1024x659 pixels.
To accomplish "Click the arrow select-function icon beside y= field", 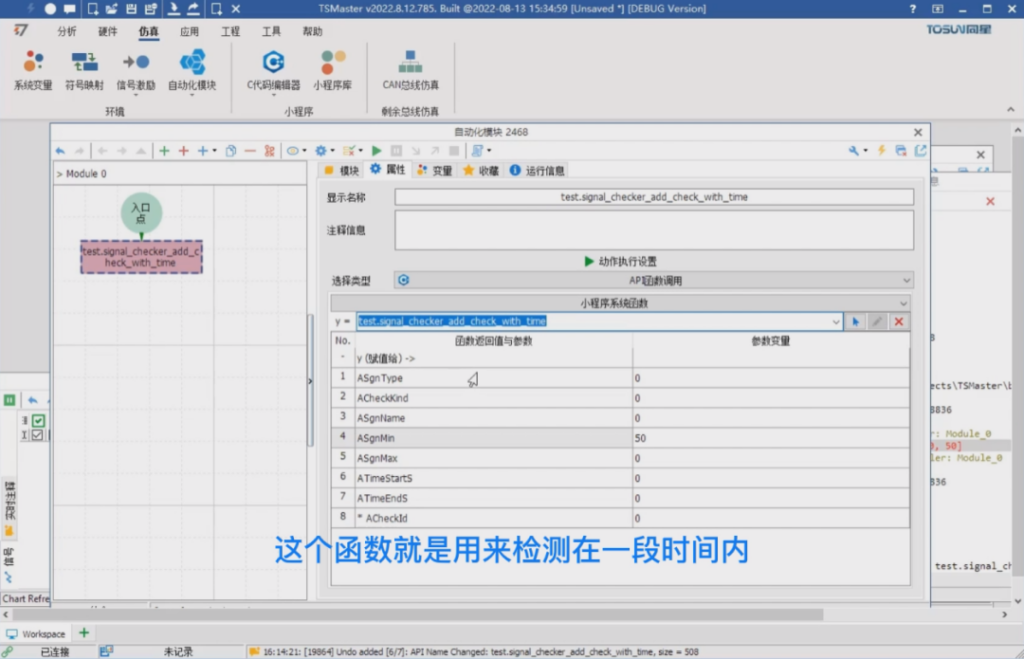I will pyautogui.click(x=856, y=321).
